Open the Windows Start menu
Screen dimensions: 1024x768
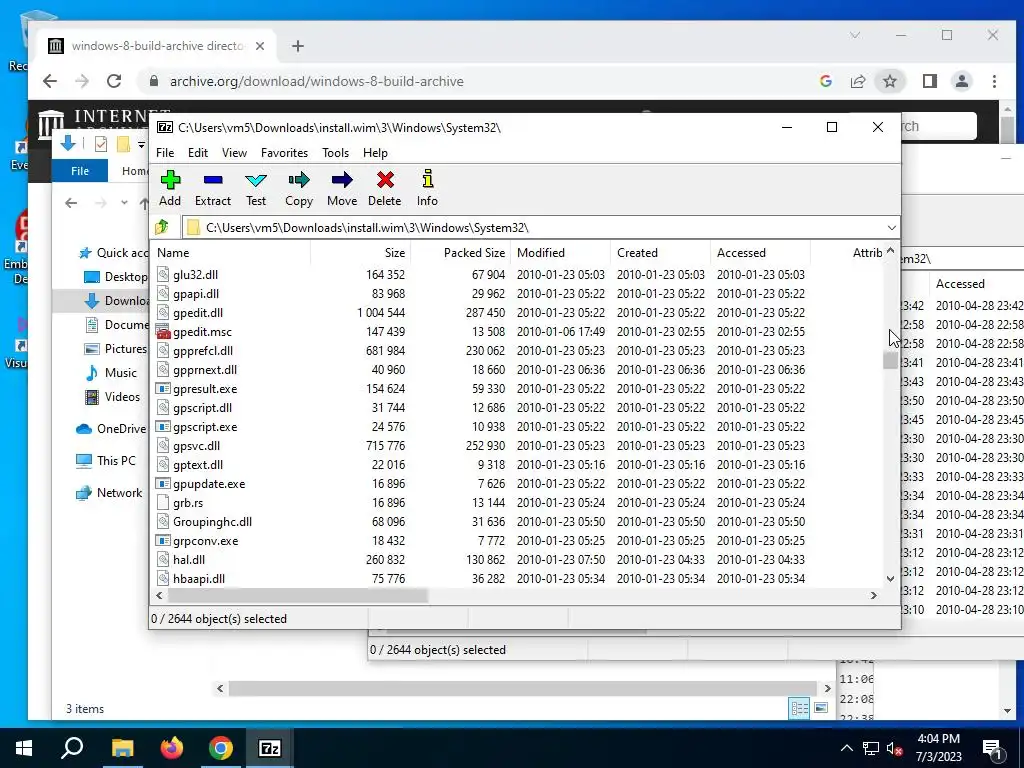point(24,748)
